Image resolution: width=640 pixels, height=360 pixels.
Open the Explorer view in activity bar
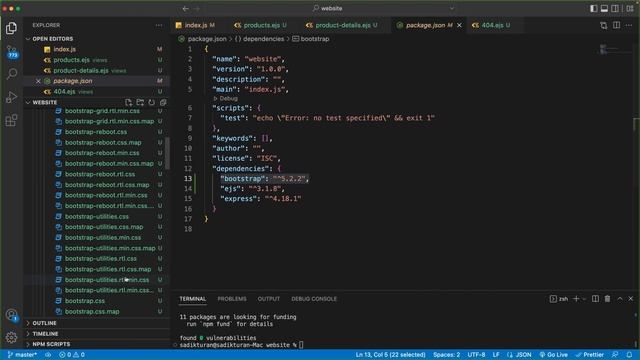coord(11,28)
